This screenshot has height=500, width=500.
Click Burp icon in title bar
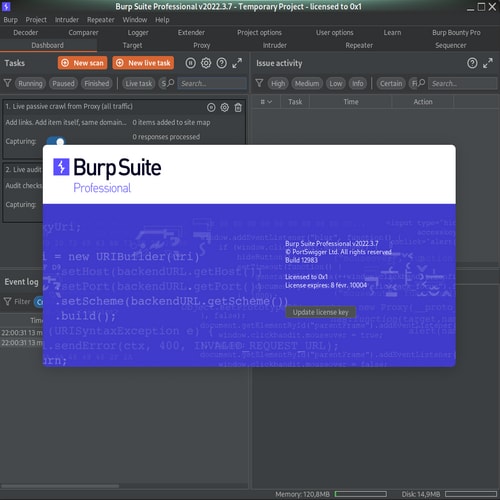click(6, 6)
